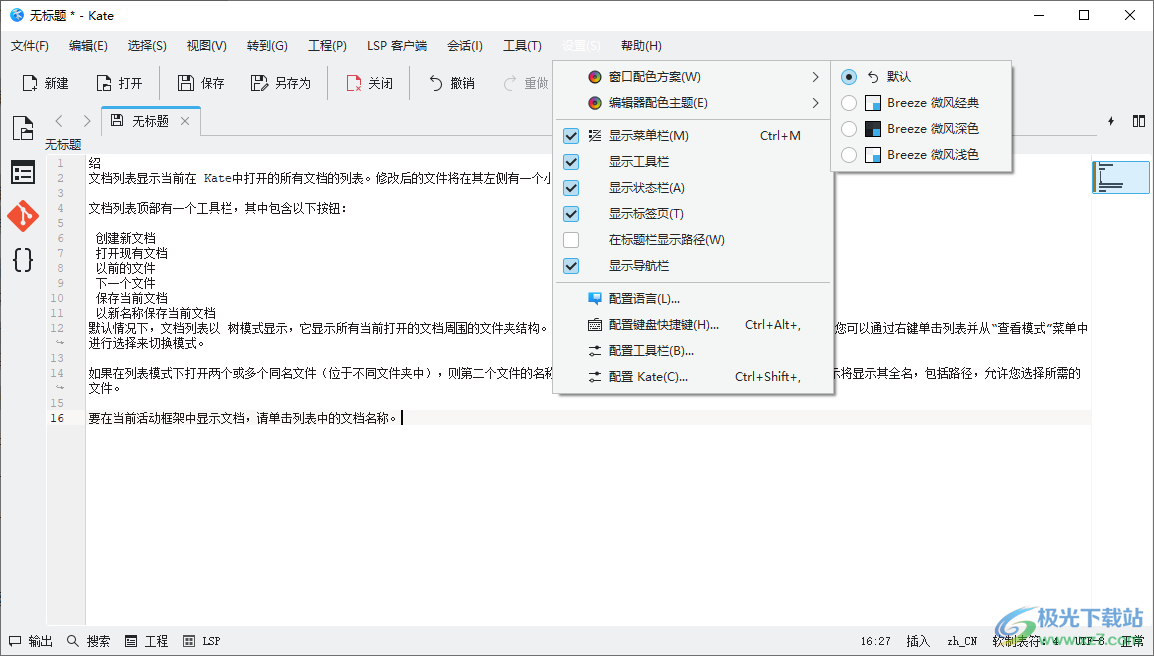Open the 输出 output panel
Image resolution: width=1154 pixels, height=656 pixels.
coord(31,641)
